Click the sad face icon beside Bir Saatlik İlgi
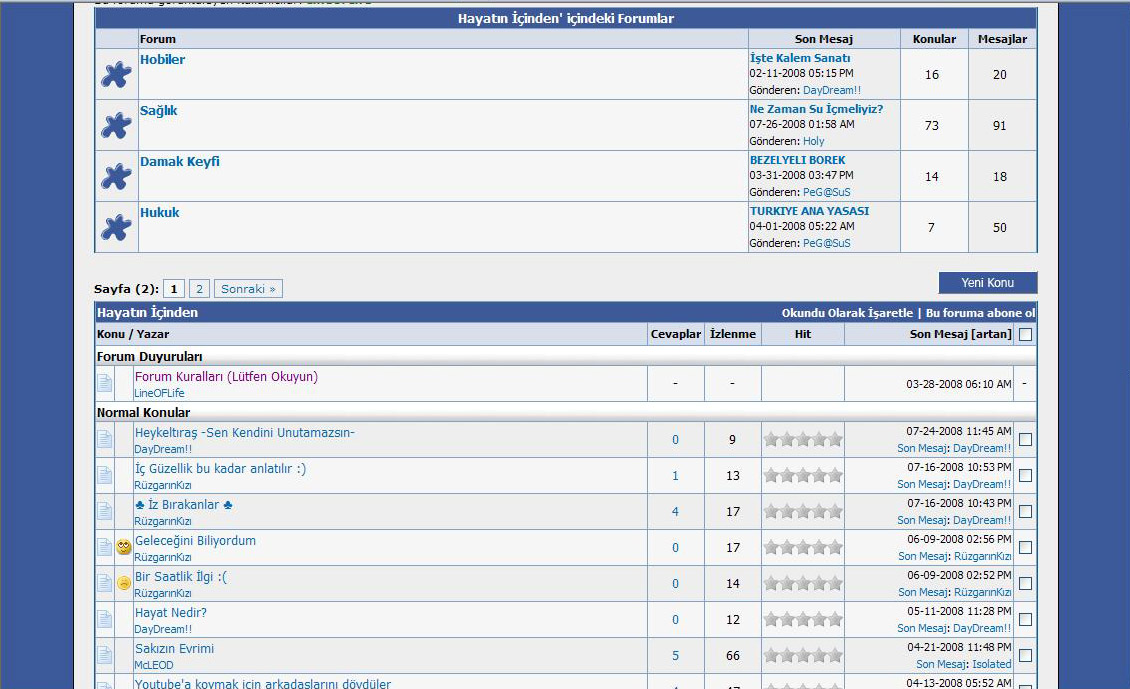 pyautogui.click(x=124, y=583)
